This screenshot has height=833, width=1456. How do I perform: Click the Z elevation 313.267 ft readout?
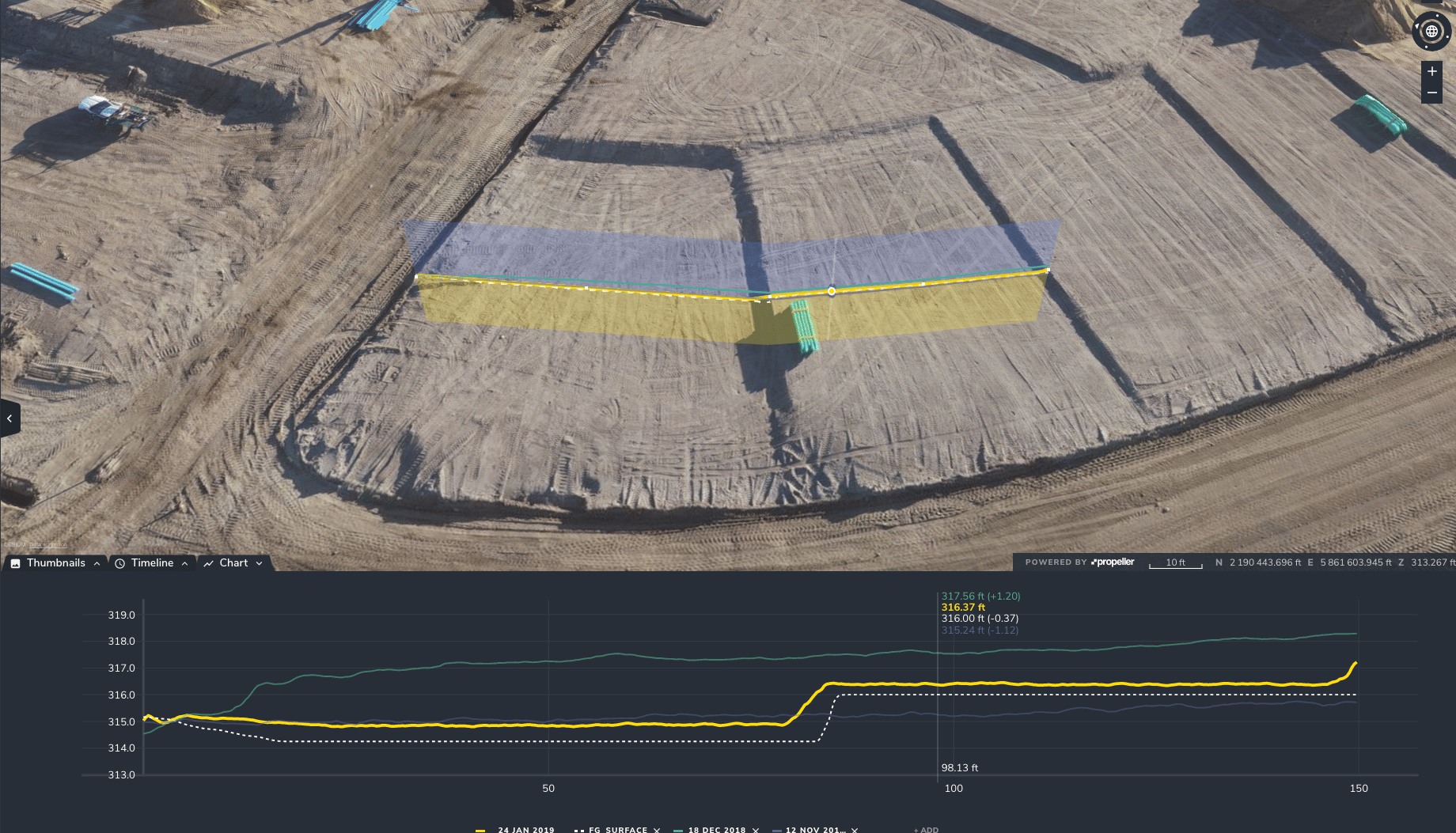(1433, 562)
